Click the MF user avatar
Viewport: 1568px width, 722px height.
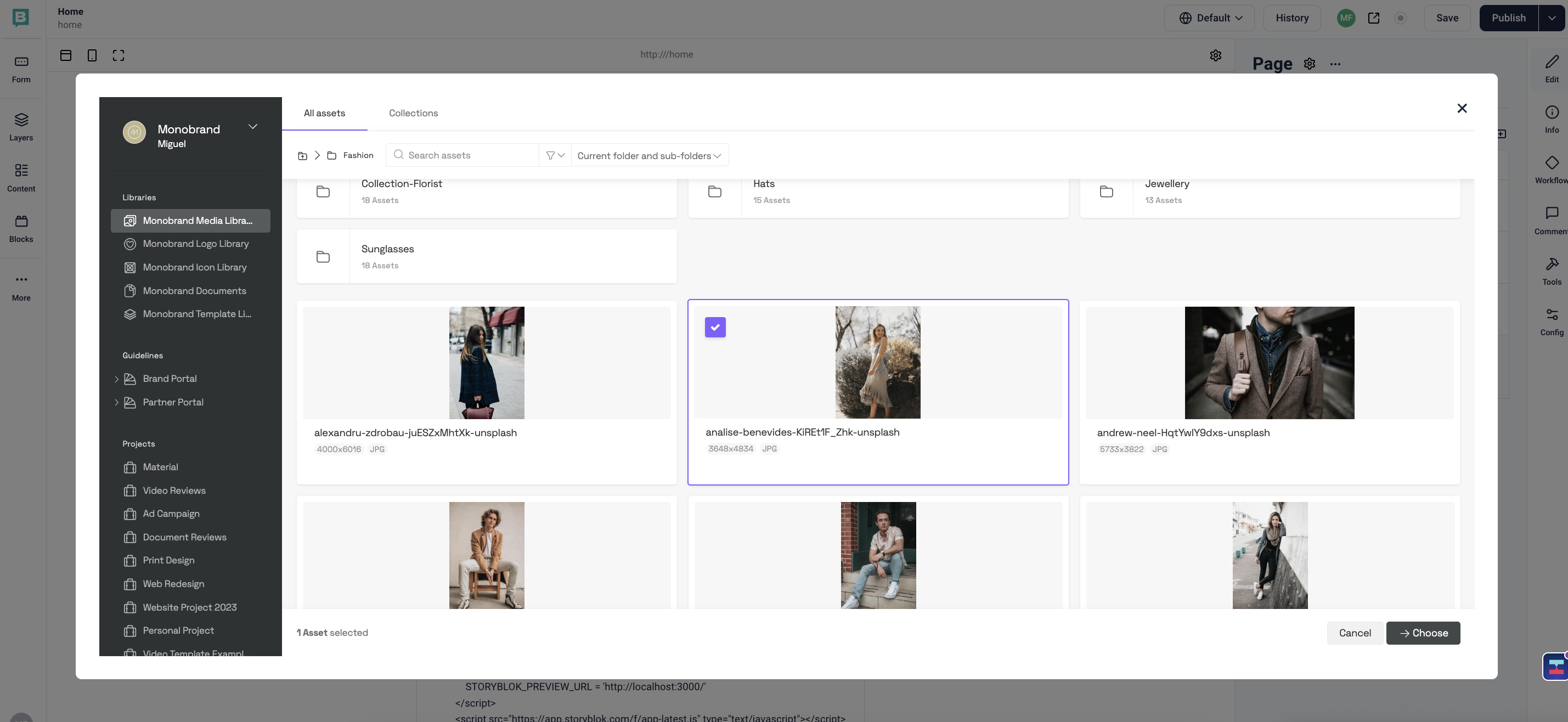[1346, 18]
